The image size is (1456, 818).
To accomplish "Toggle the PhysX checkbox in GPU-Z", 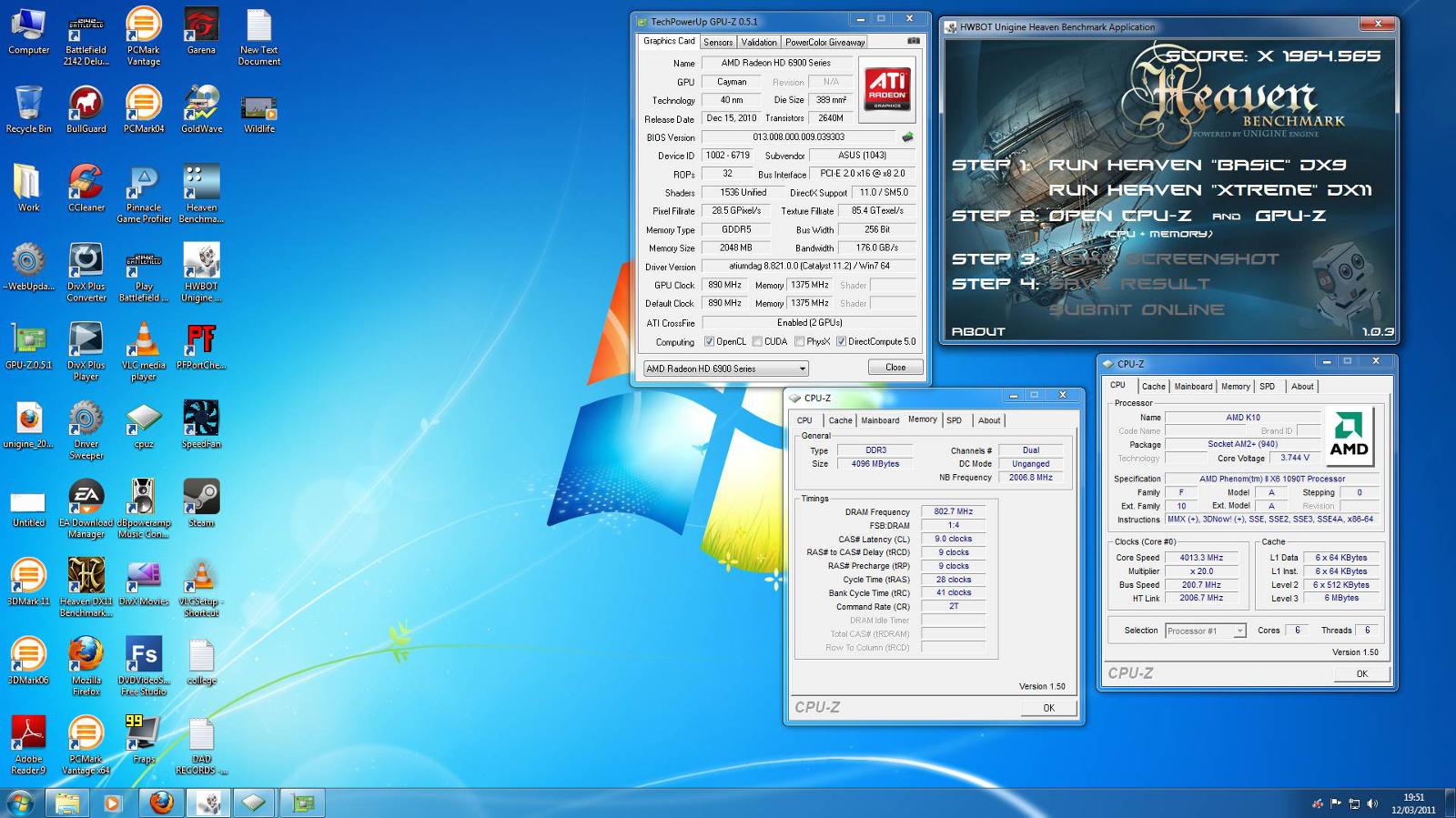I will tap(799, 342).
